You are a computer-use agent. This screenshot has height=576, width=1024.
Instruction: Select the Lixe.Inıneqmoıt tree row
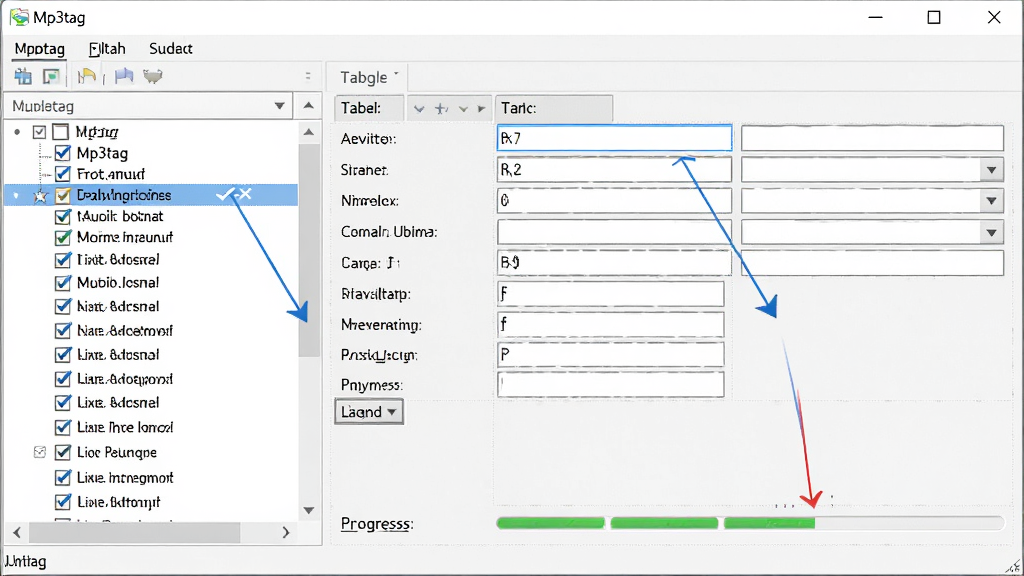pyautogui.click(x=152, y=477)
